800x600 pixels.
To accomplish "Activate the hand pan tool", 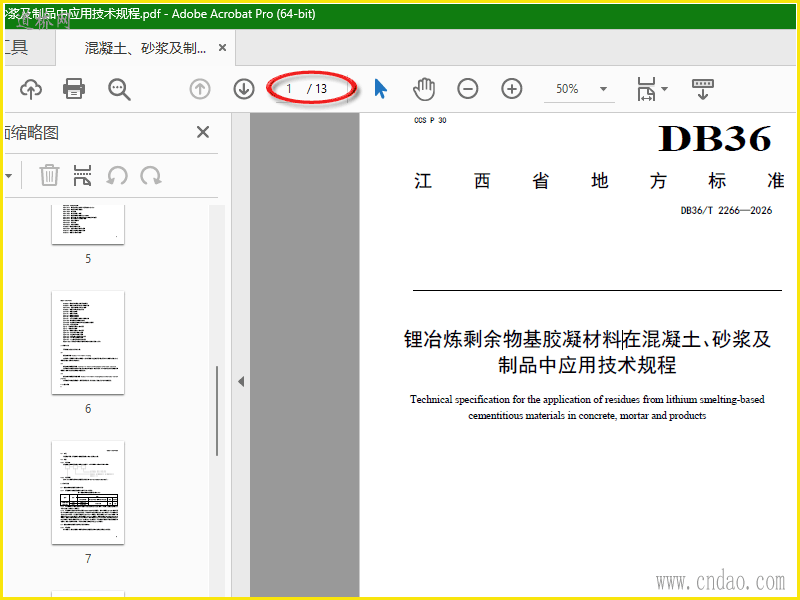I will pos(424,89).
